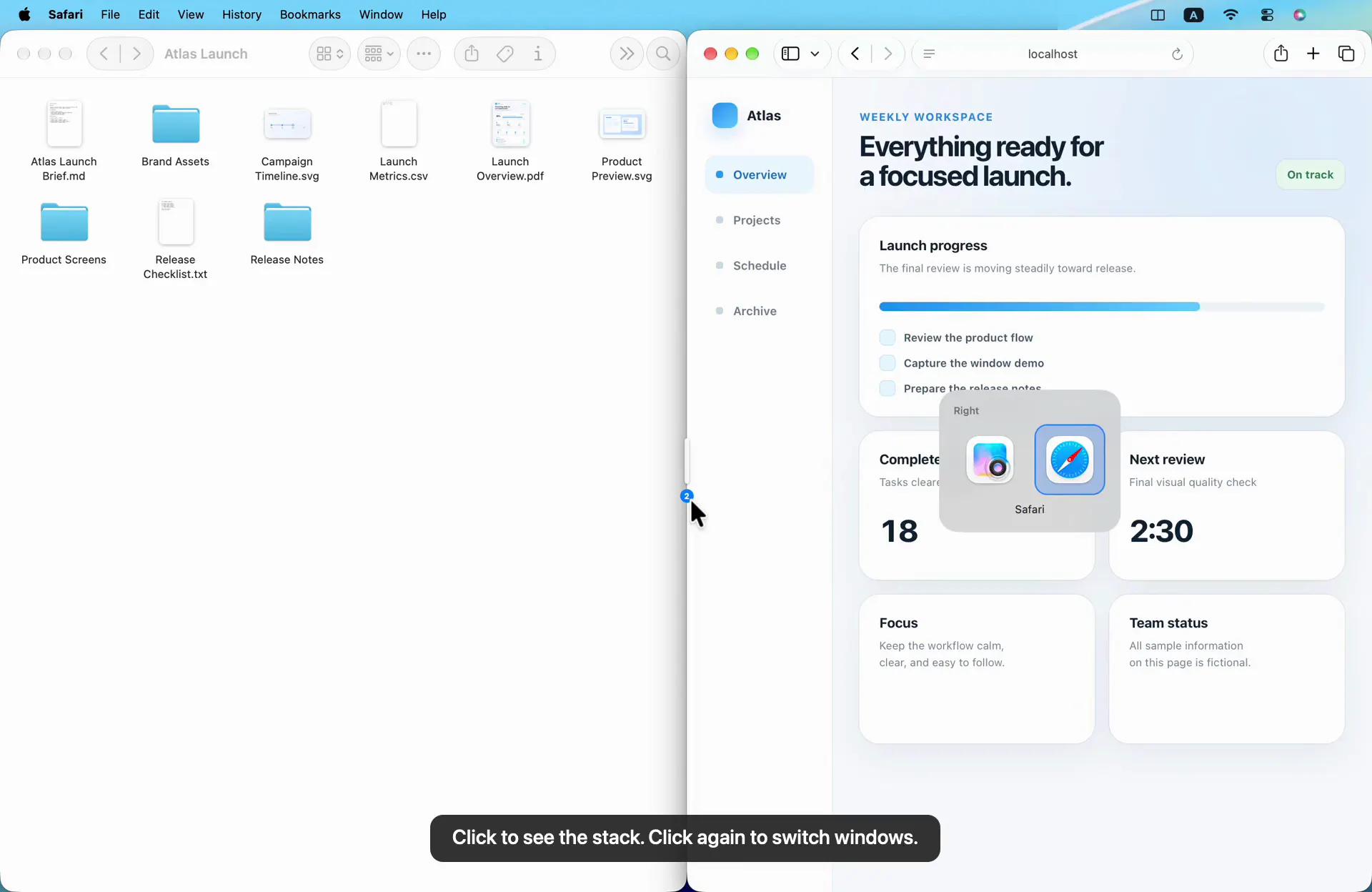The width and height of the screenshot is (1372, 892).
Task: Click Finder share icon
Action: (x=472, y=54)
